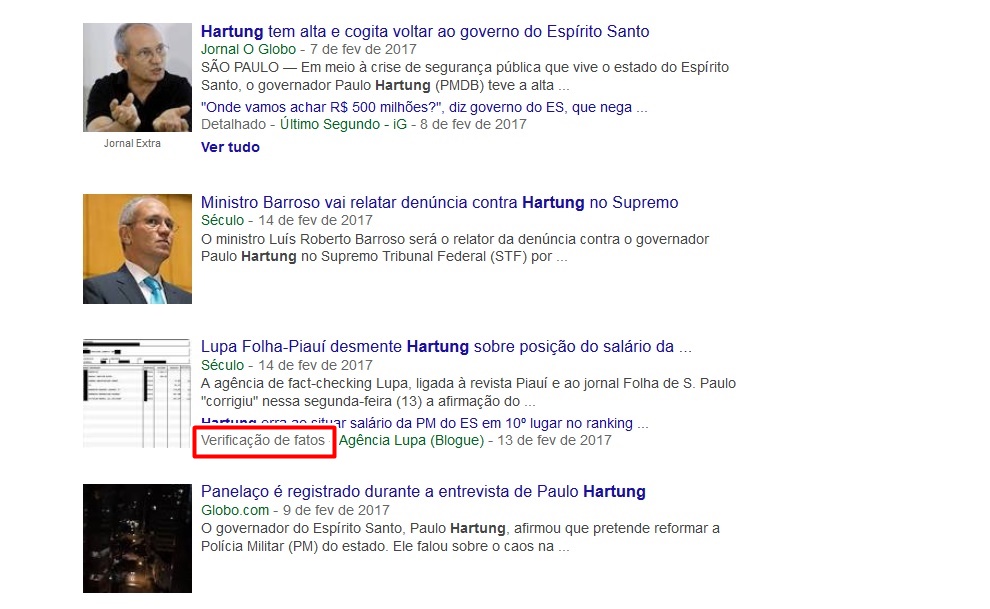Image resolution: width=990 pixels, height=609 pixels.
Task: Click the Jornal O Globo source name
Action: [x=248, y=49]
